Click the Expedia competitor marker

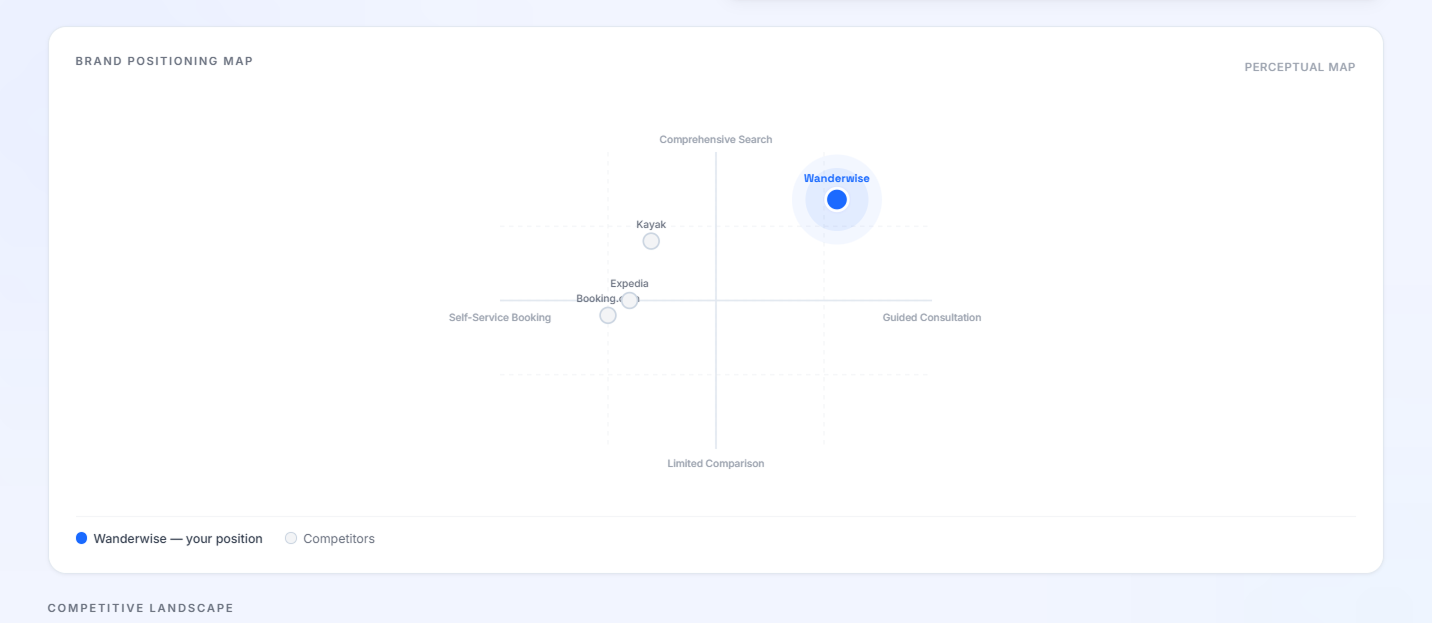[x=629, y=300]
